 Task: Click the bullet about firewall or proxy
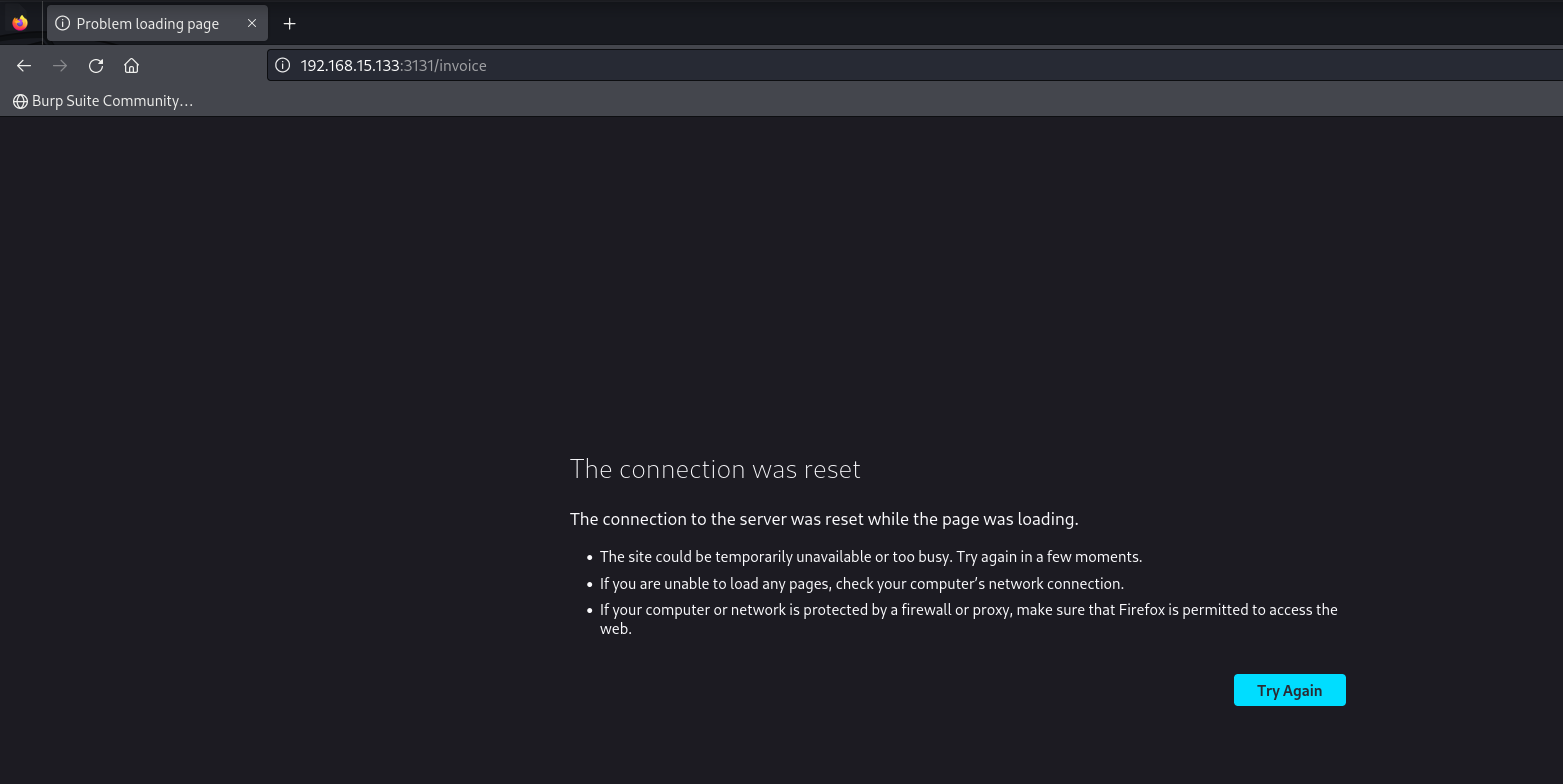click(968, 610)
